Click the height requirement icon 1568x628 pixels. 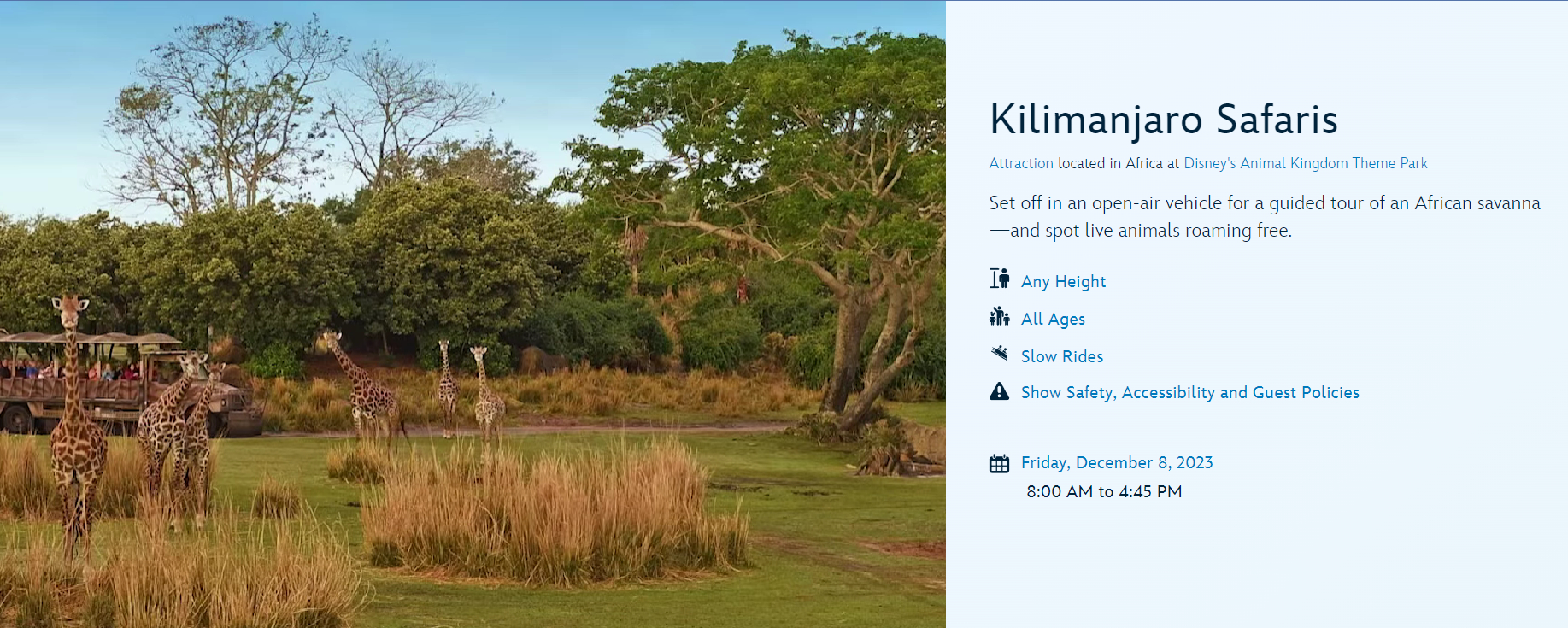(x=999, y=279)
